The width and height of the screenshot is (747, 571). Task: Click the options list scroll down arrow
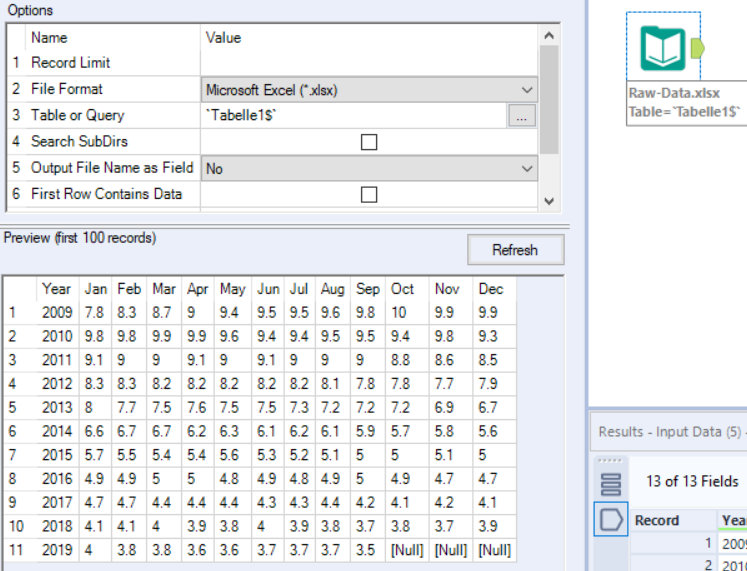click(x=549, y=201)
